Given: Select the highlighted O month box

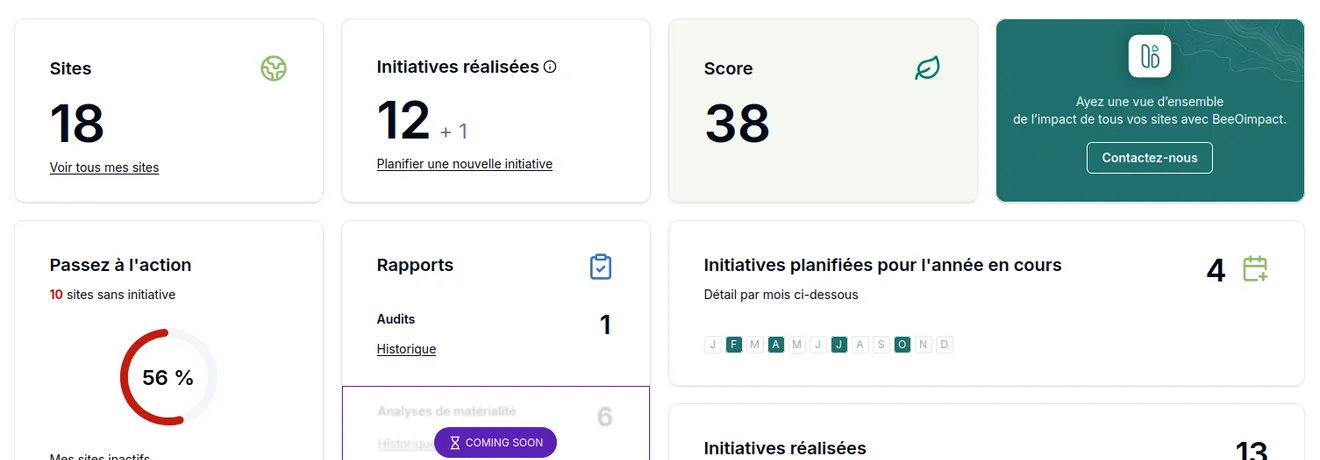Looking at the screenshot, I should click(x=902, y=345).
